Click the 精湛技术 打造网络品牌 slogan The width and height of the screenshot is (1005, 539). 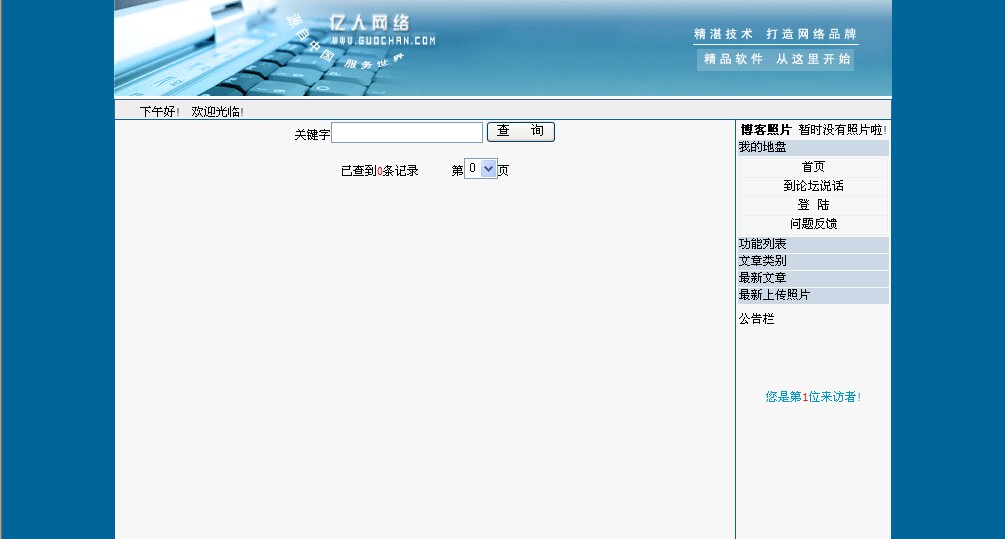(775, 34)
